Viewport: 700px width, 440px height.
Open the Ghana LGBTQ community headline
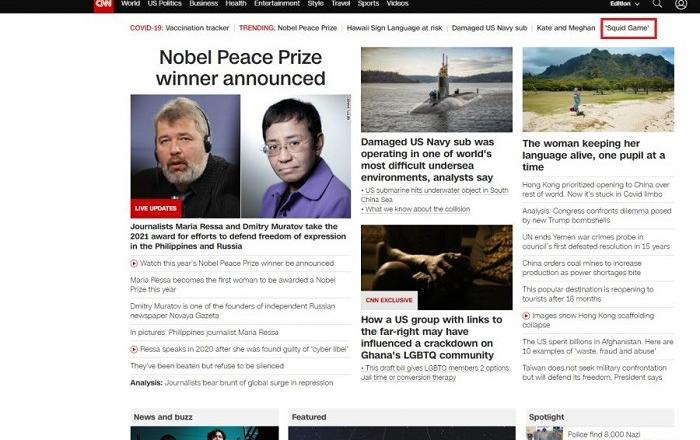432,337
